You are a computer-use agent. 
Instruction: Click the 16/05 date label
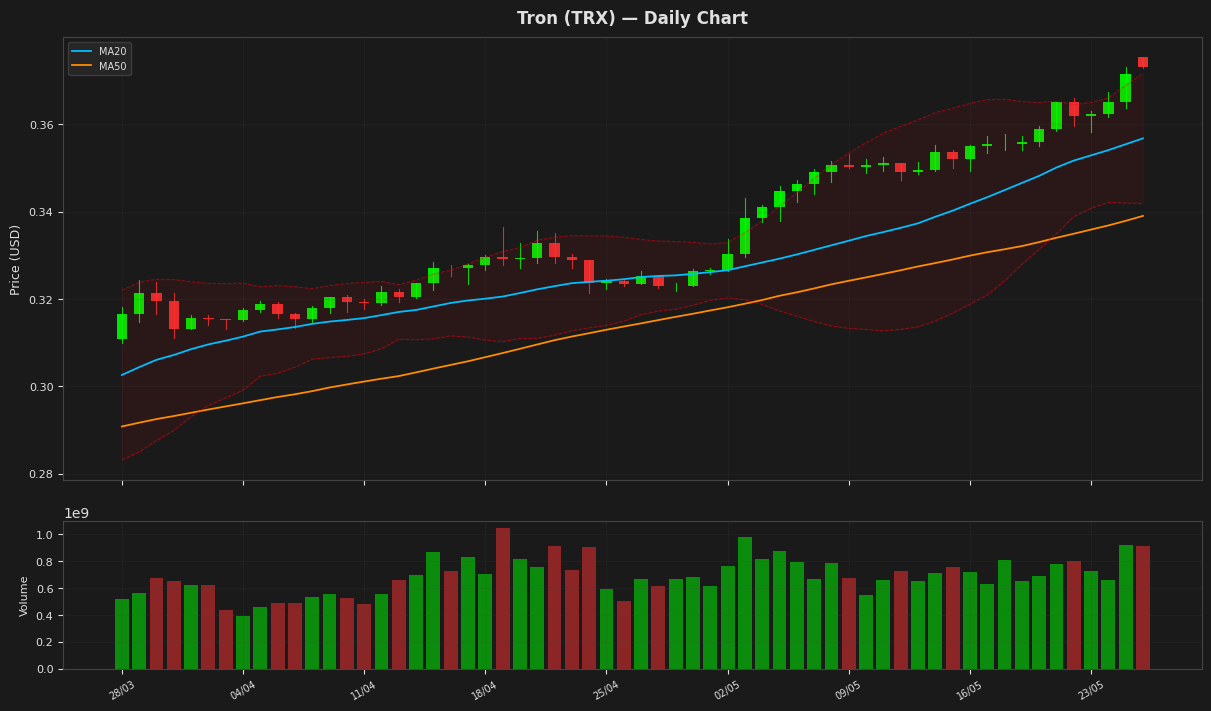[970, 690]
